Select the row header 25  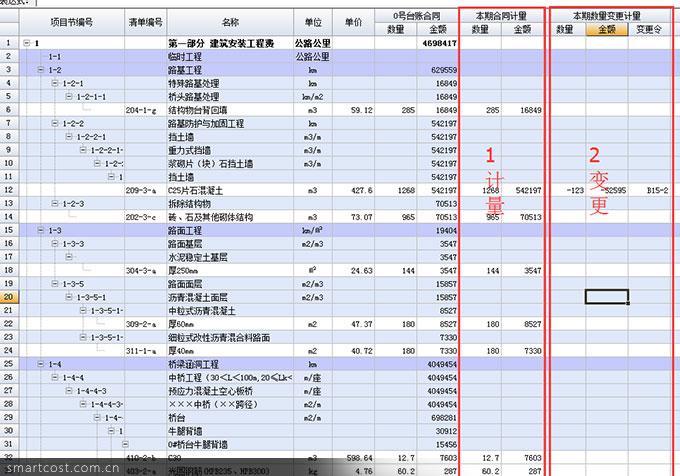click(9, 364)
